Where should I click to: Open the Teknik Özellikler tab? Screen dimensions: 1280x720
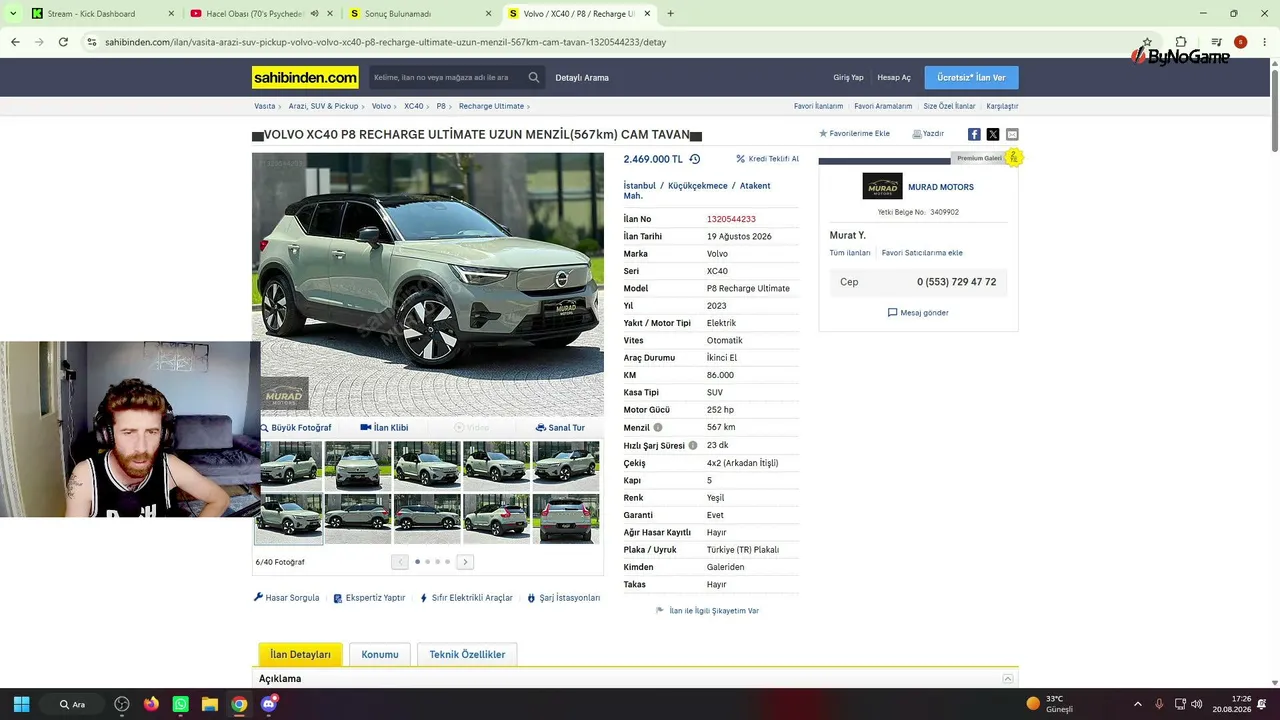[x=467, y=655]
